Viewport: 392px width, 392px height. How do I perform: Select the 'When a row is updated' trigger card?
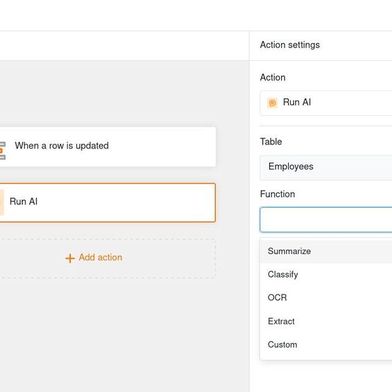click(107, 147)
